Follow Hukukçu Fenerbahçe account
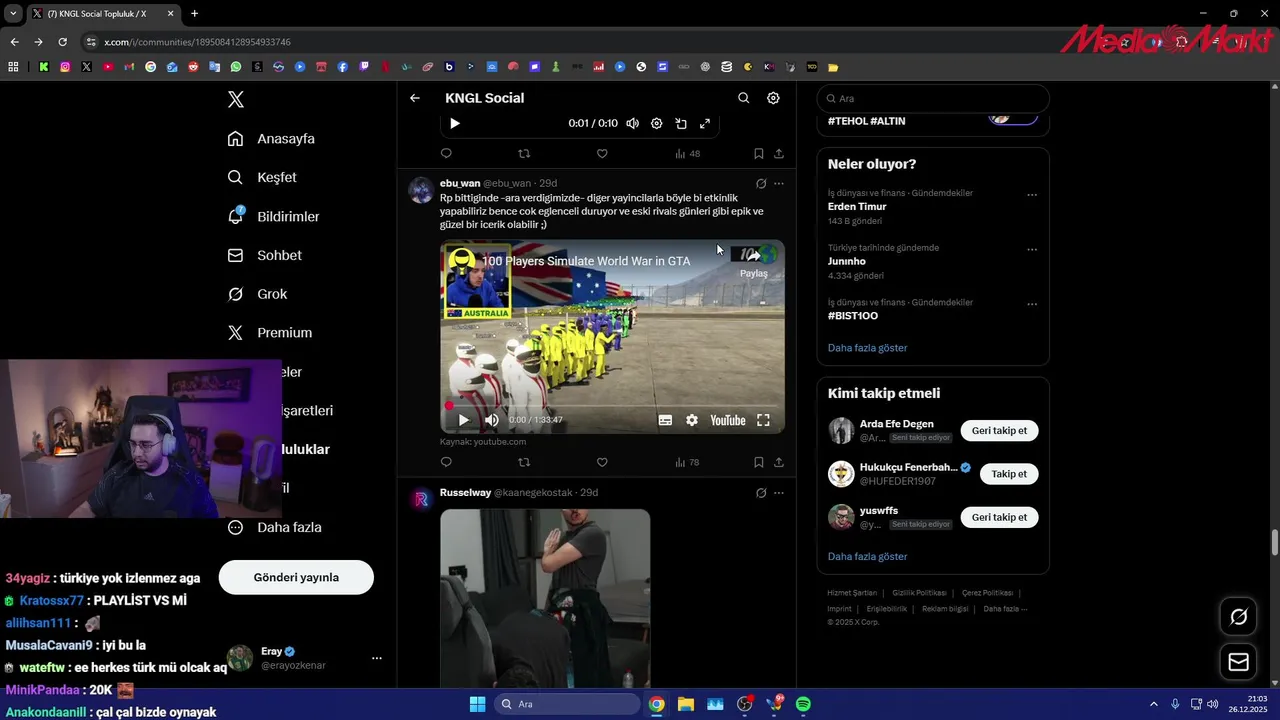 [1009, 474]
